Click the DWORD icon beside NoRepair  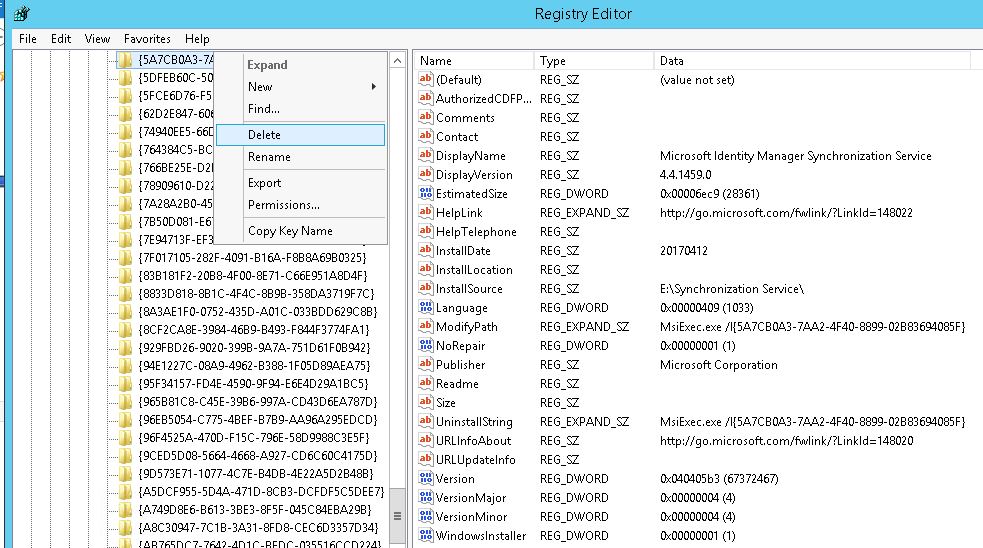[x=426, y=345]
